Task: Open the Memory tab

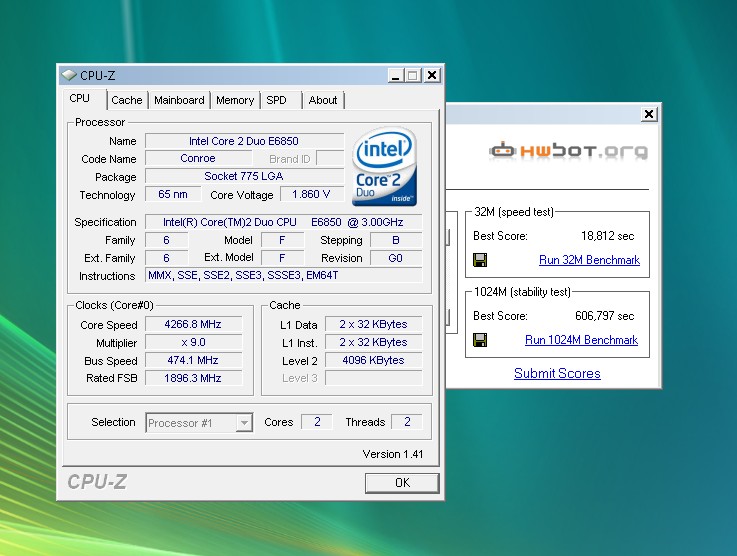Action: click(235, 100)
